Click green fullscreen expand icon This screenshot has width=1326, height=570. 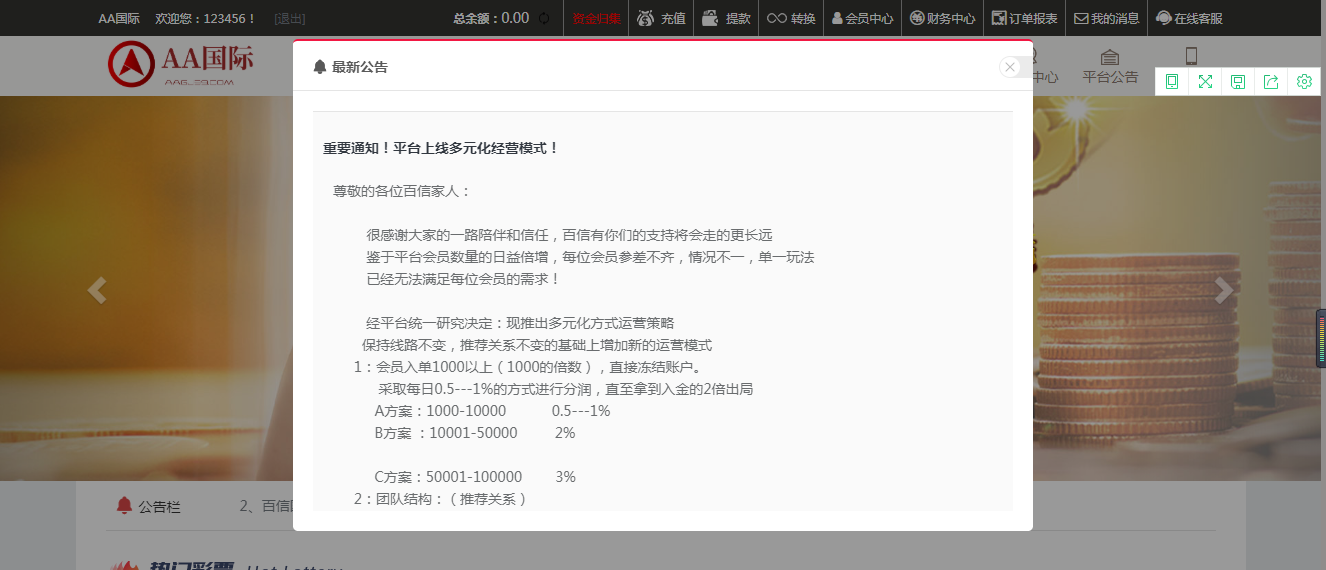[1205, 82]
